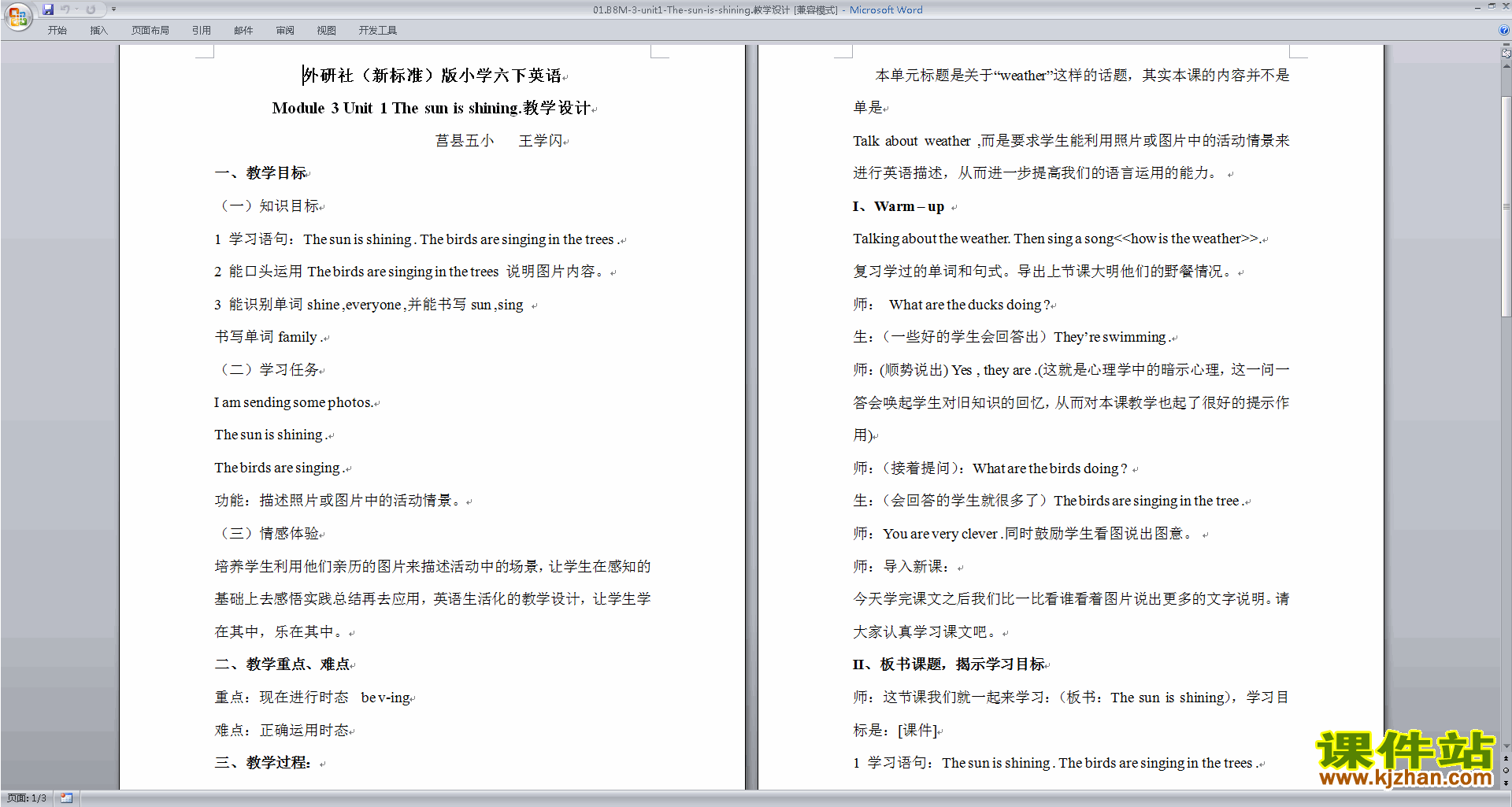Click the page number 页面: 1/3 indicator
The image size is (1512, 807).
(x=27, y=798)
